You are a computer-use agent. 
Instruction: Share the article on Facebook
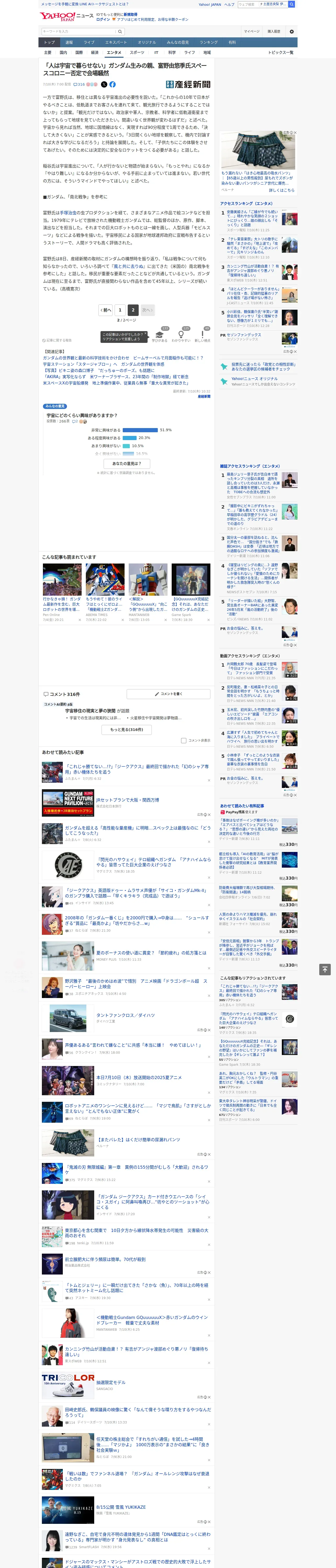click(x=112, y=85)
